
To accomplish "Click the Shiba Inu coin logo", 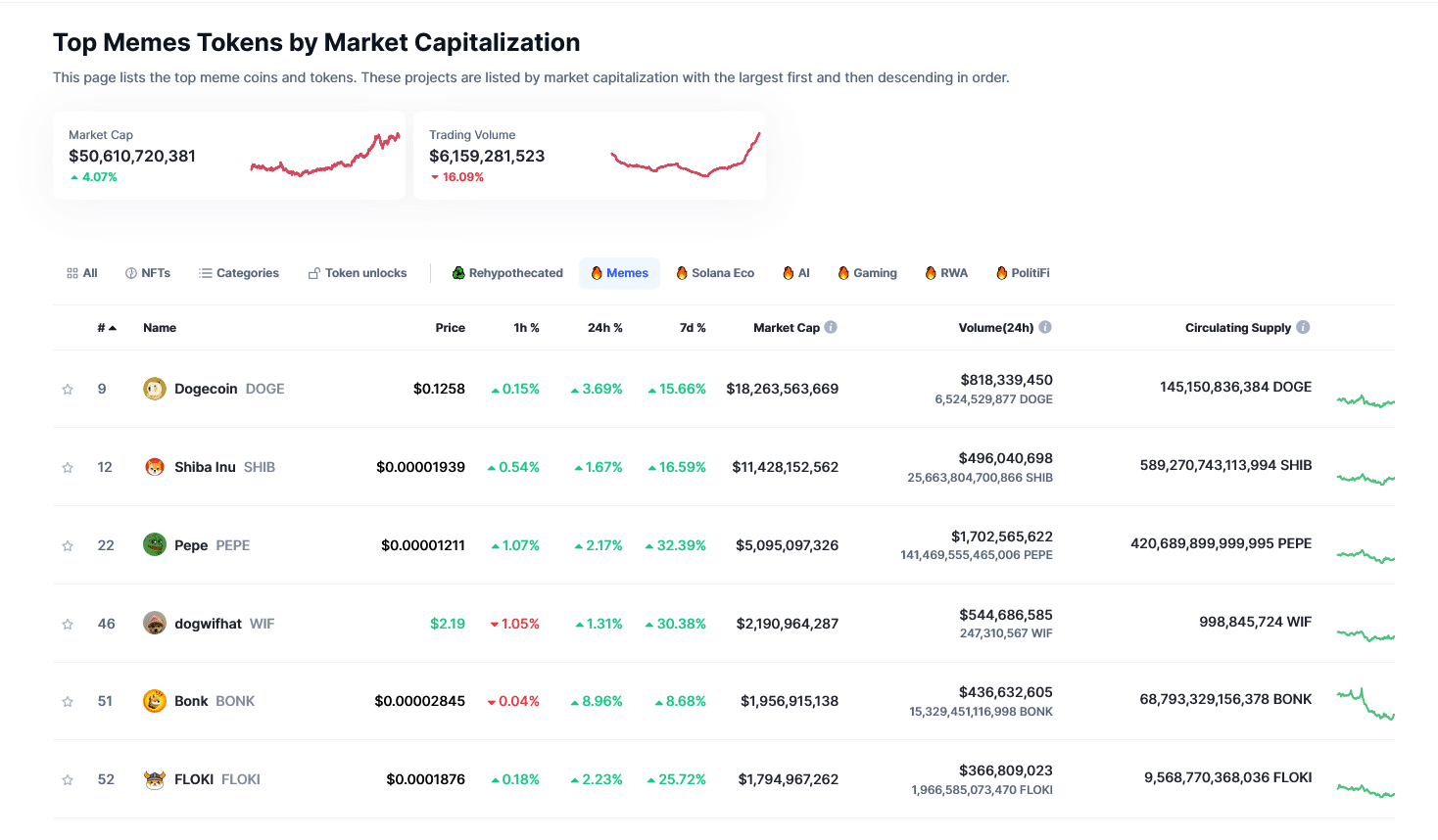I will [x=155, y=467].
